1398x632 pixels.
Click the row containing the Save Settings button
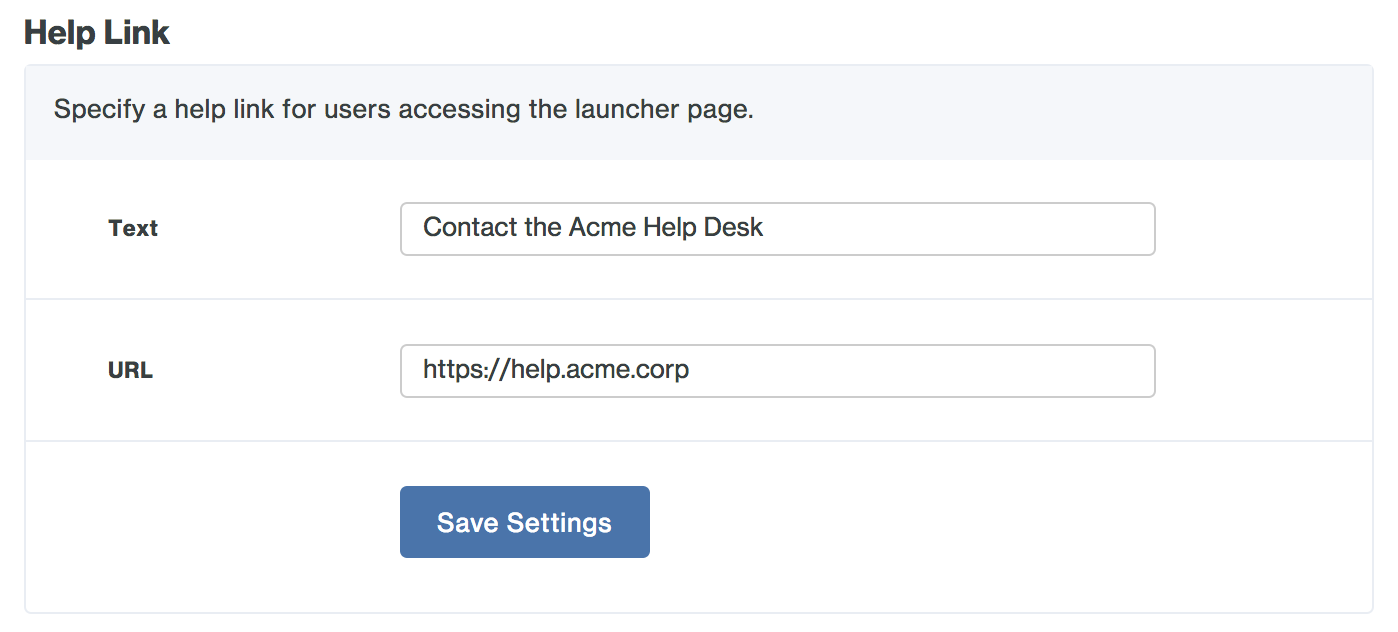(900, 521)
